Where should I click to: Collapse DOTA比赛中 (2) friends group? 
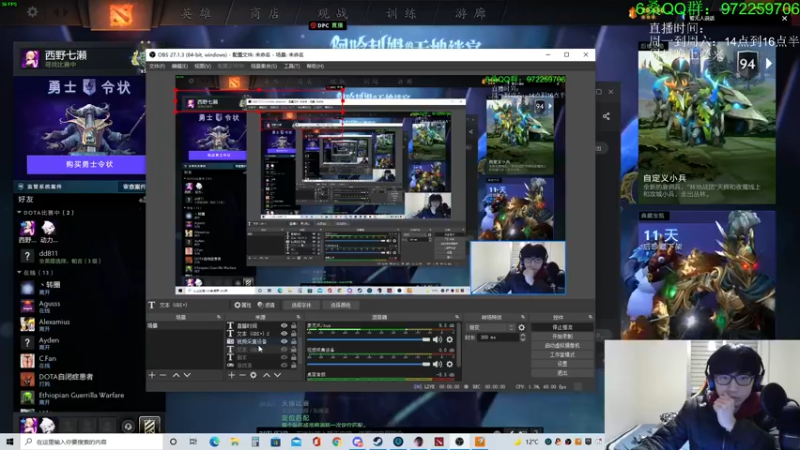pyautogui.click(x=19, y=212)
